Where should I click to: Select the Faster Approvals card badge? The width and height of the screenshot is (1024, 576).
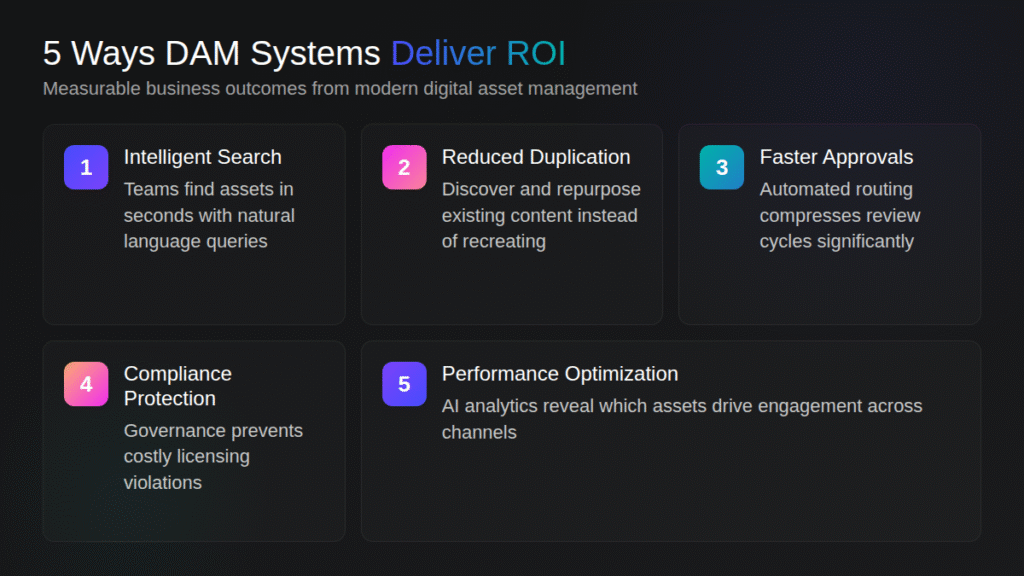[x=722, y=167]
